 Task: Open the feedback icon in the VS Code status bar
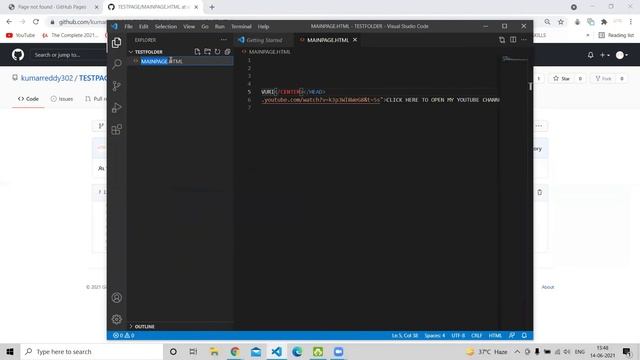(512, 335)
